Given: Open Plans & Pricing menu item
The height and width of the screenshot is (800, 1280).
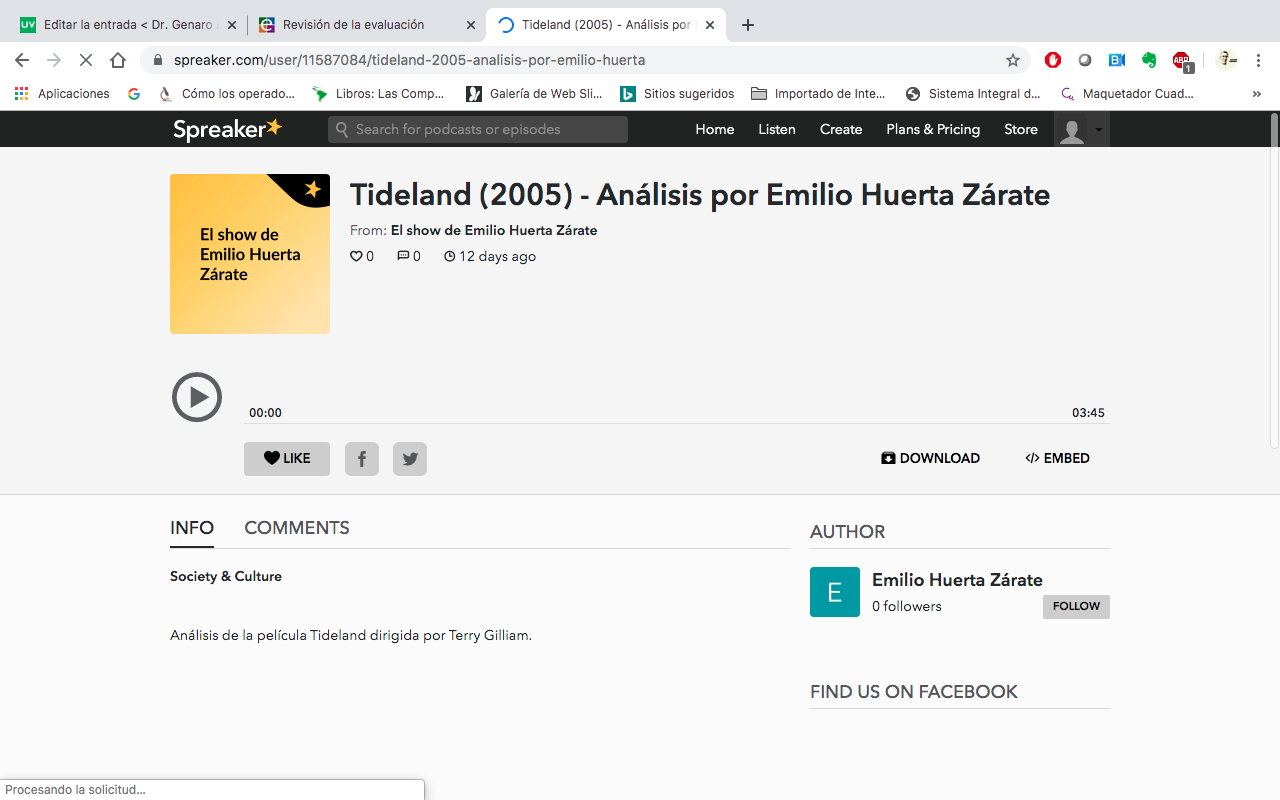Looking at the screenshot, I should click(x=933, y=129).
